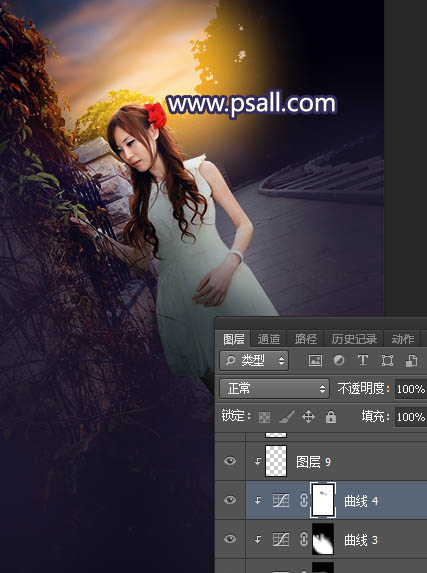Open the 路径 tab

point(306,339)
